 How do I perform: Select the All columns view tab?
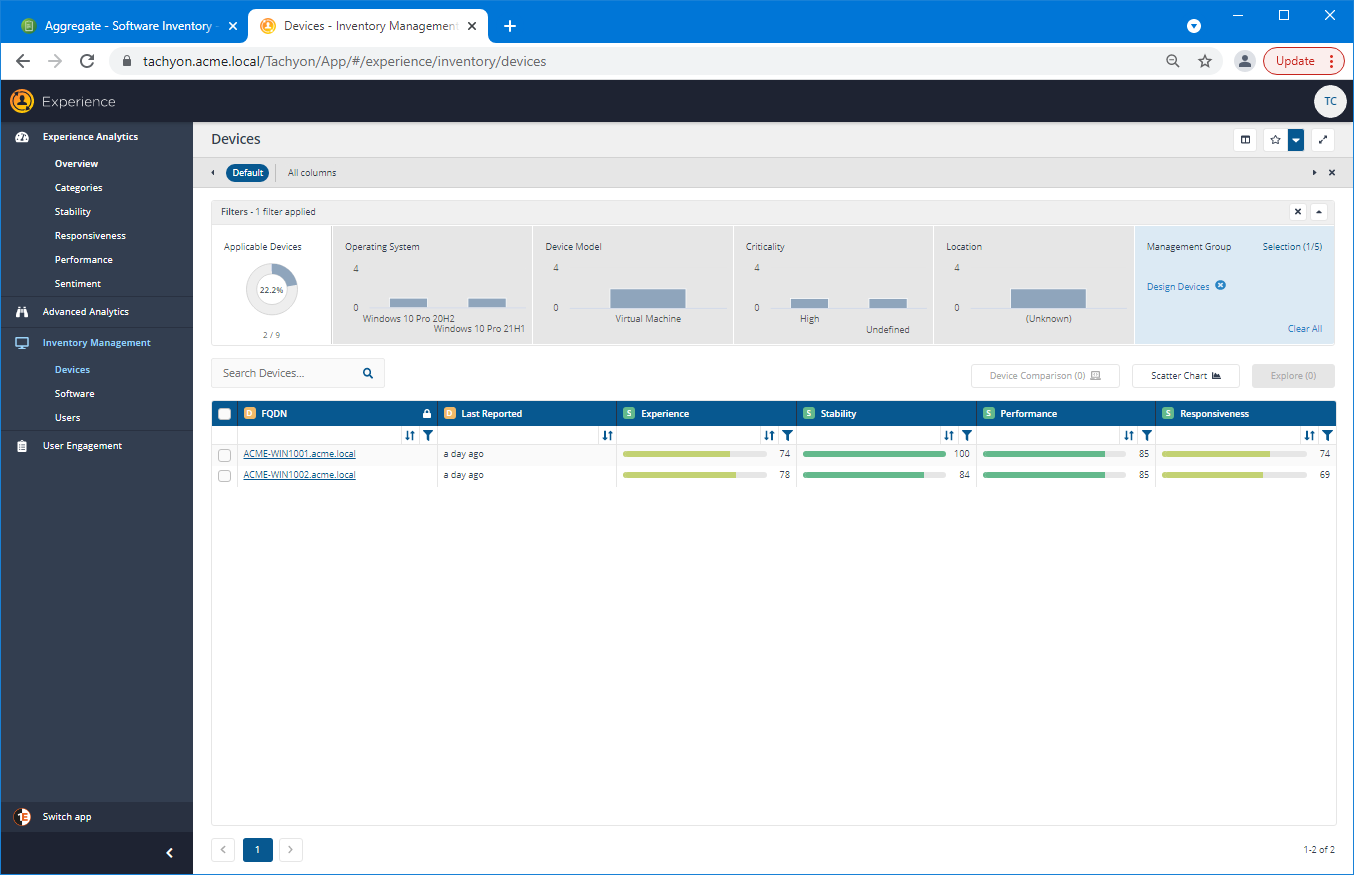click(x=312, y=173)
